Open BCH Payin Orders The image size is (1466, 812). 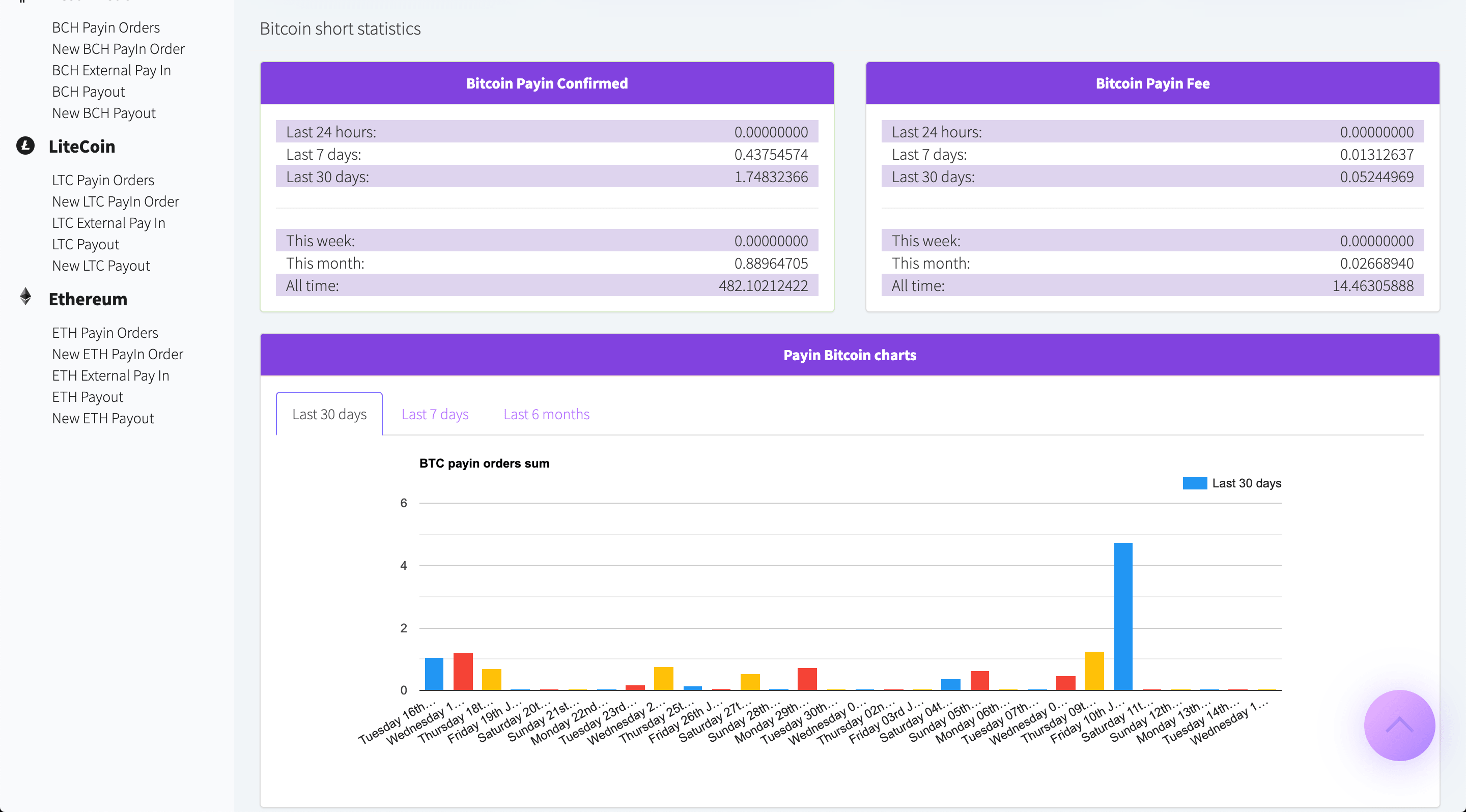tap(106, 27)
